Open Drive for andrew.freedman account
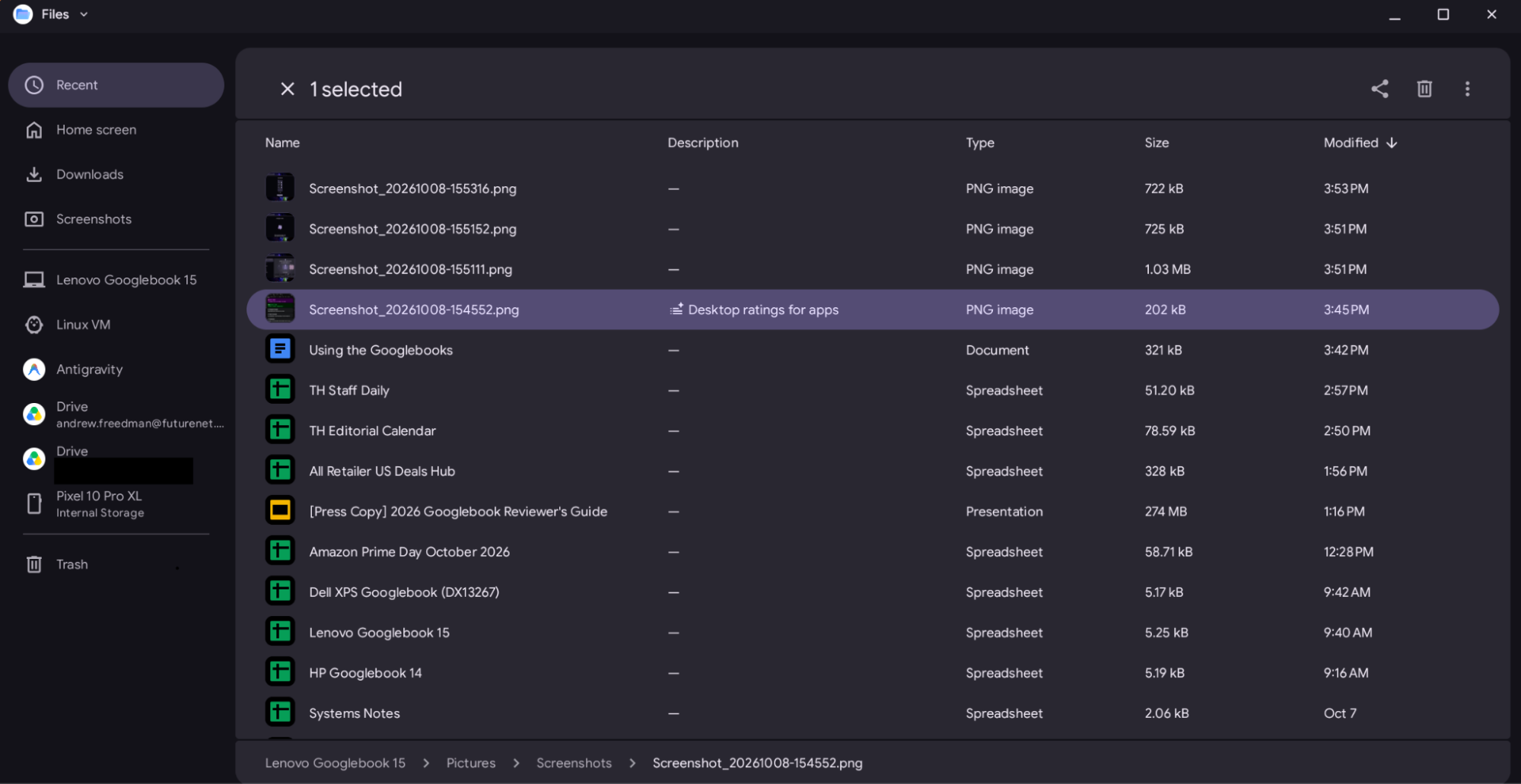This screenshot has height=784, width=1521. (116, 414)
